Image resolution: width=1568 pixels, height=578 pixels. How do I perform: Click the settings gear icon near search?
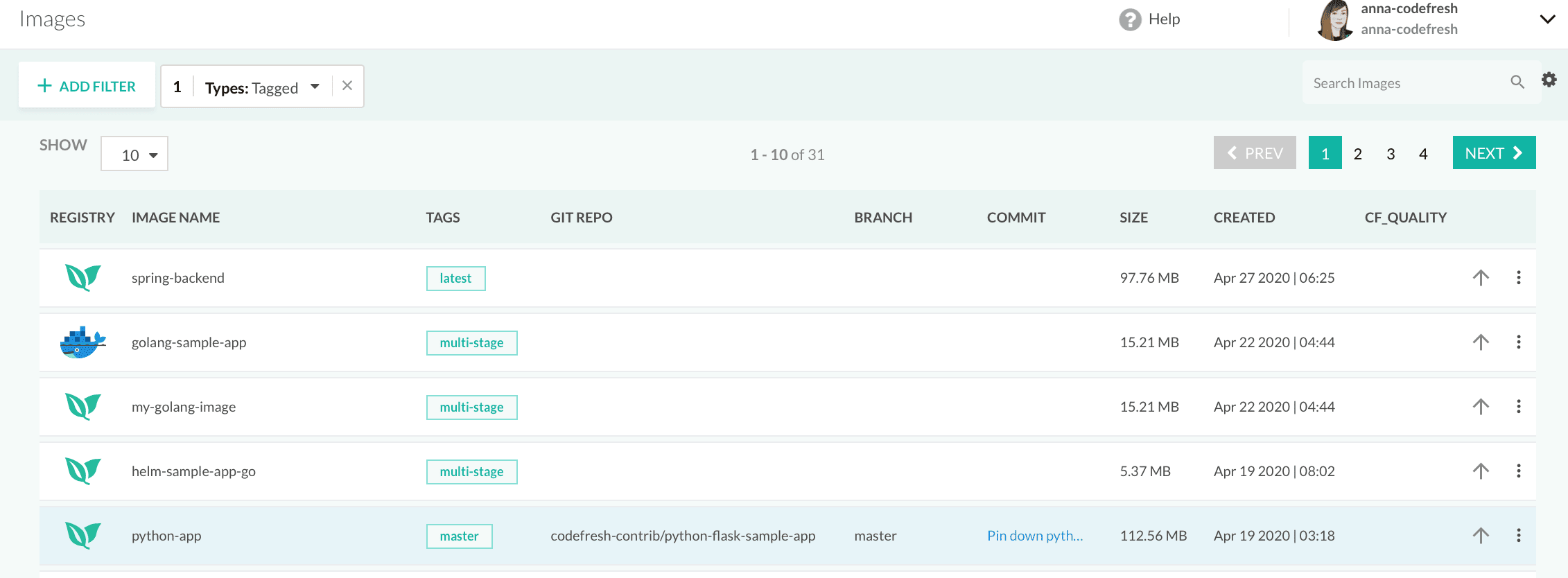[x=1549, y=80]
